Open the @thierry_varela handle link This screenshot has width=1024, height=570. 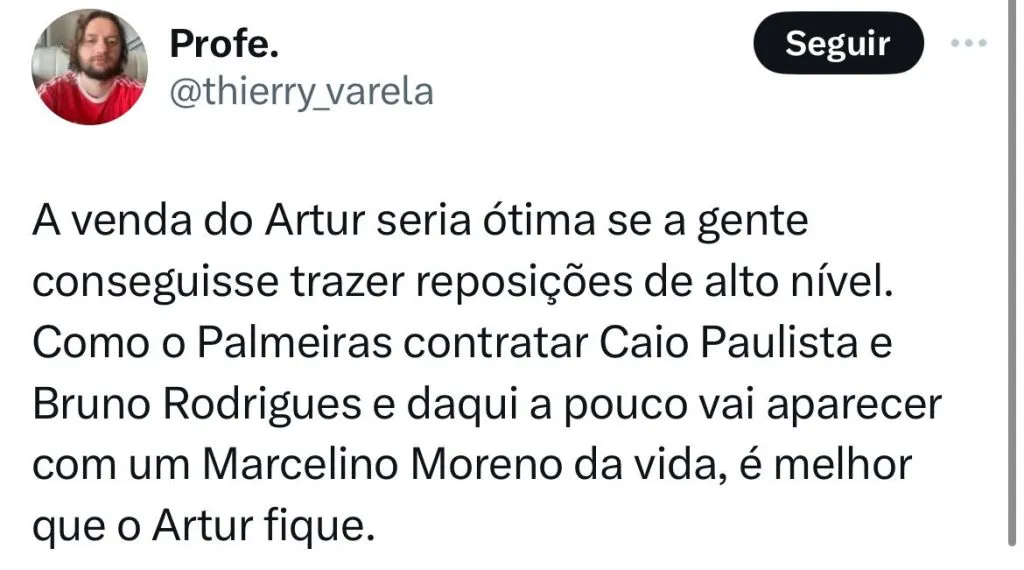pyautogui.click(x=302, y=92)
